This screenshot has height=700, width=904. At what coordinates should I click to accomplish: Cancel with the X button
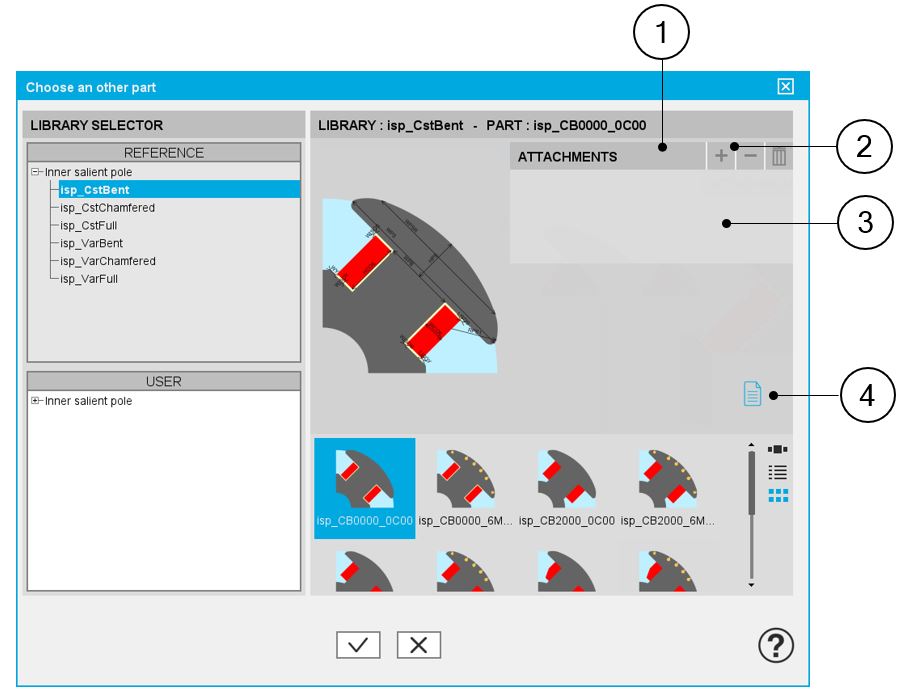click(x=418, y=645)
